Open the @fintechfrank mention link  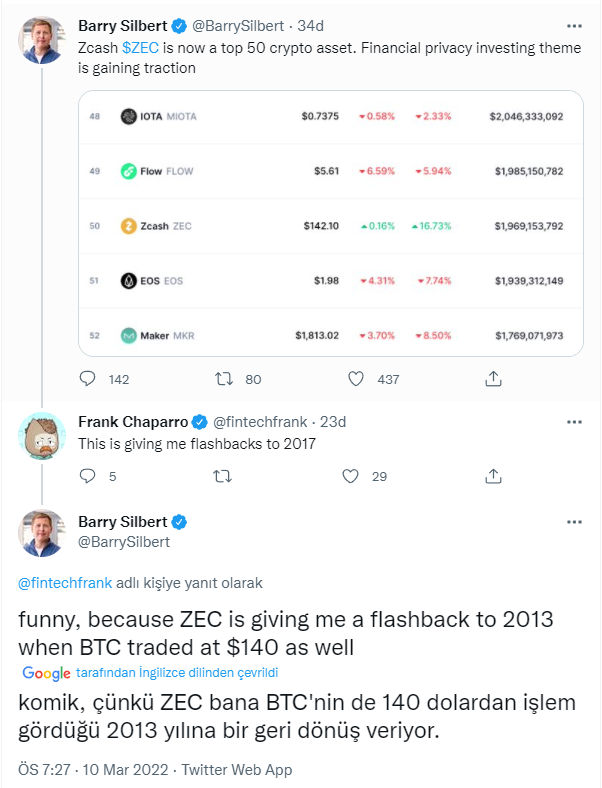click(x=57, y=582)
